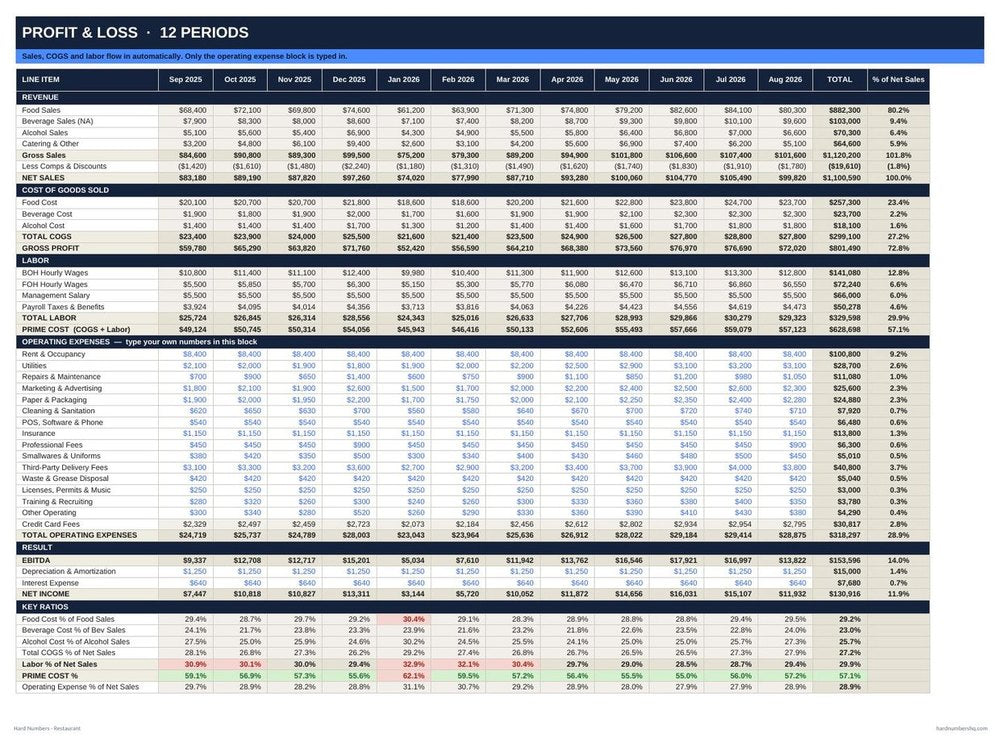The image size is (1000, 746).
Task: Click the 'Dec 2025' column header
Action: coord(349,80)
